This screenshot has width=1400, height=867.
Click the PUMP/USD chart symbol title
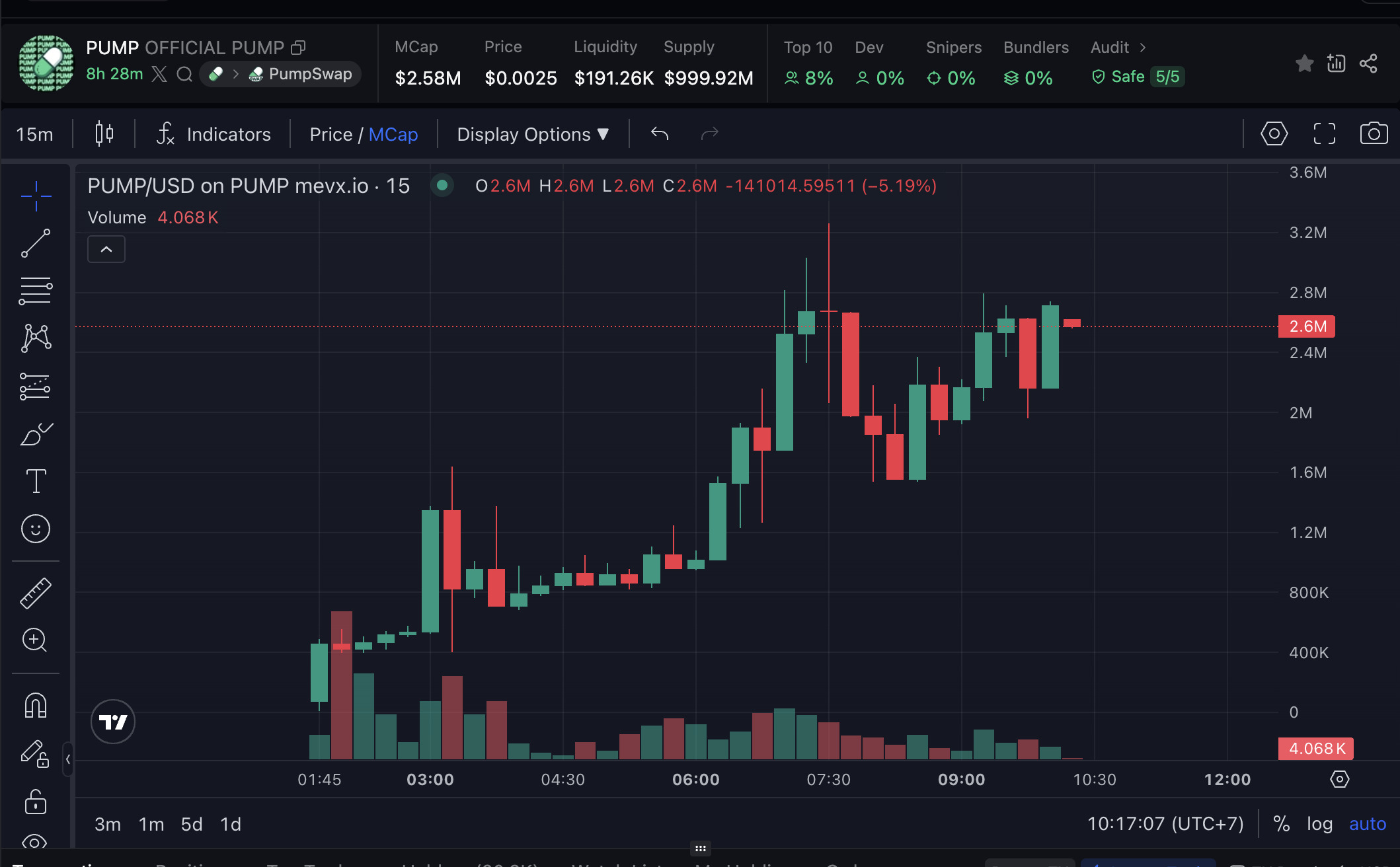point(249,186)
